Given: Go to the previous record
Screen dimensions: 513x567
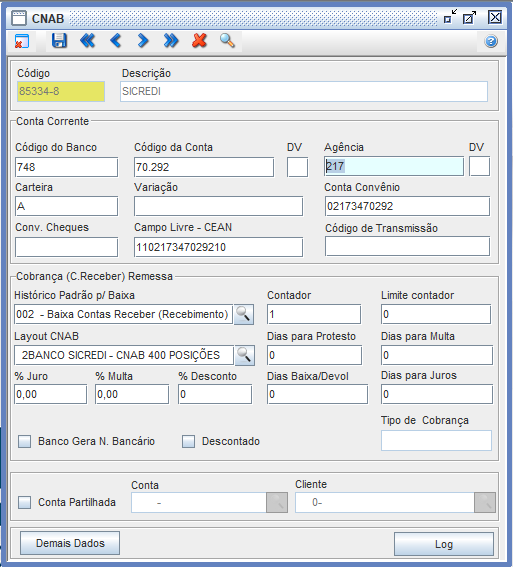Looking at the screenshot, I should click(115, 41).
